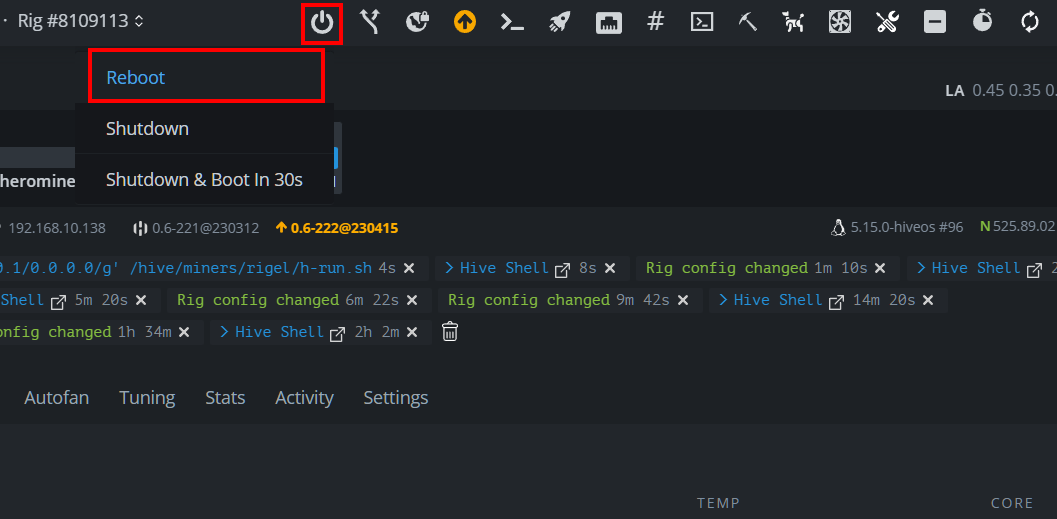Viewport: 1057px width, 519px height.
Task: Select Shutdown & Boot In 30s option
Action: 204,180
